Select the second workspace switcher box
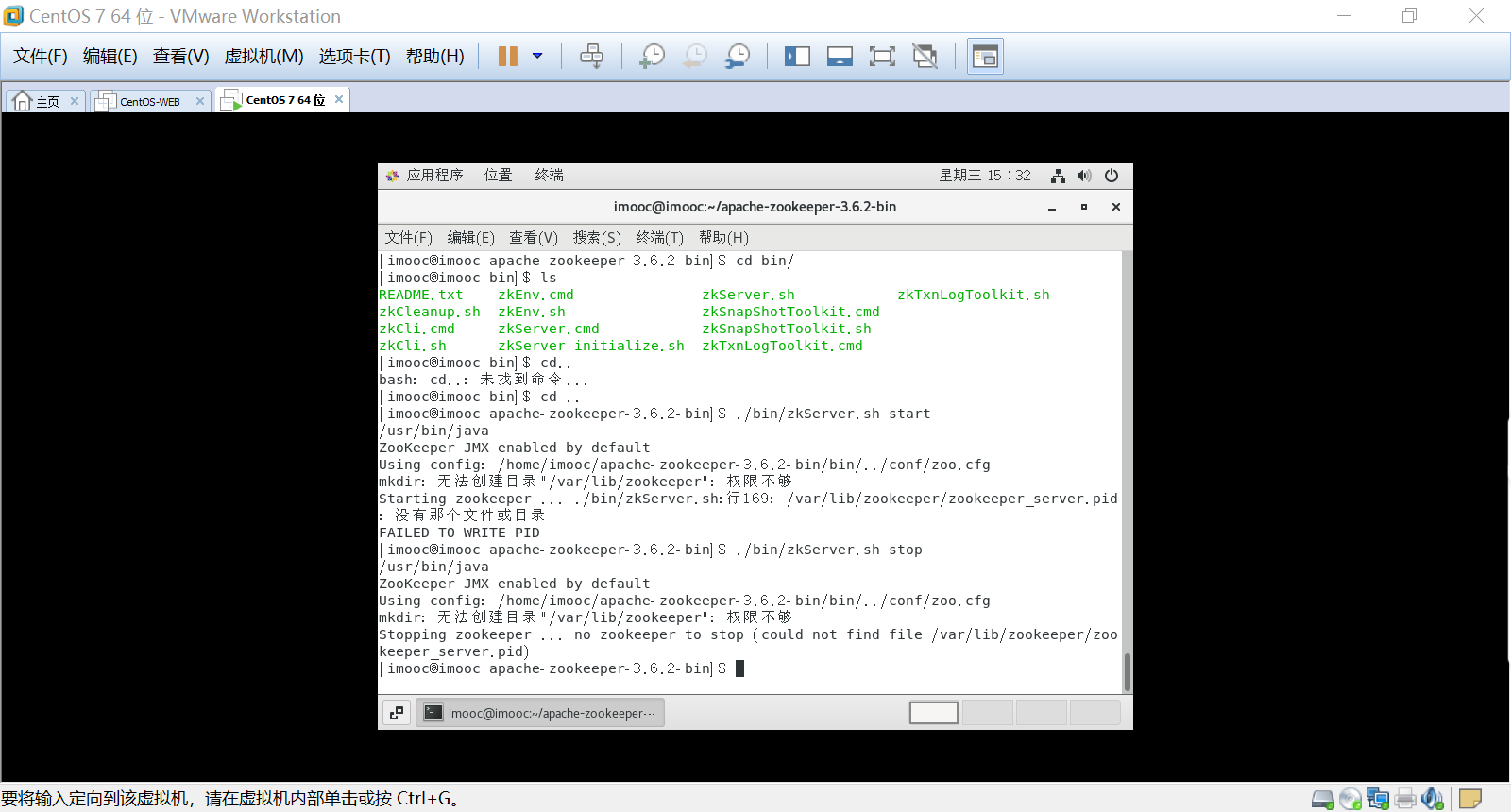 pos(988,713)
